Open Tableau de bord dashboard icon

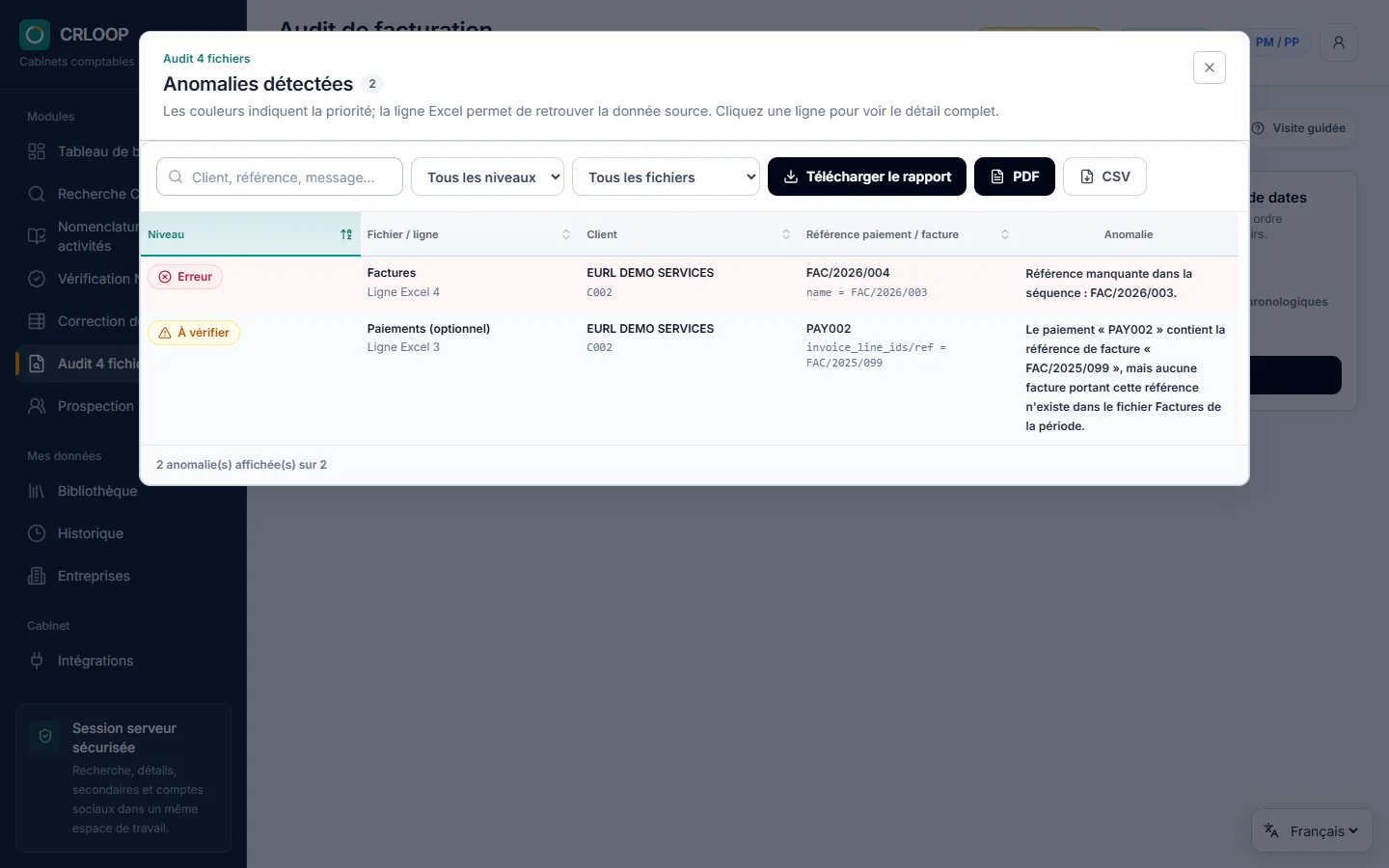(37, 151)
